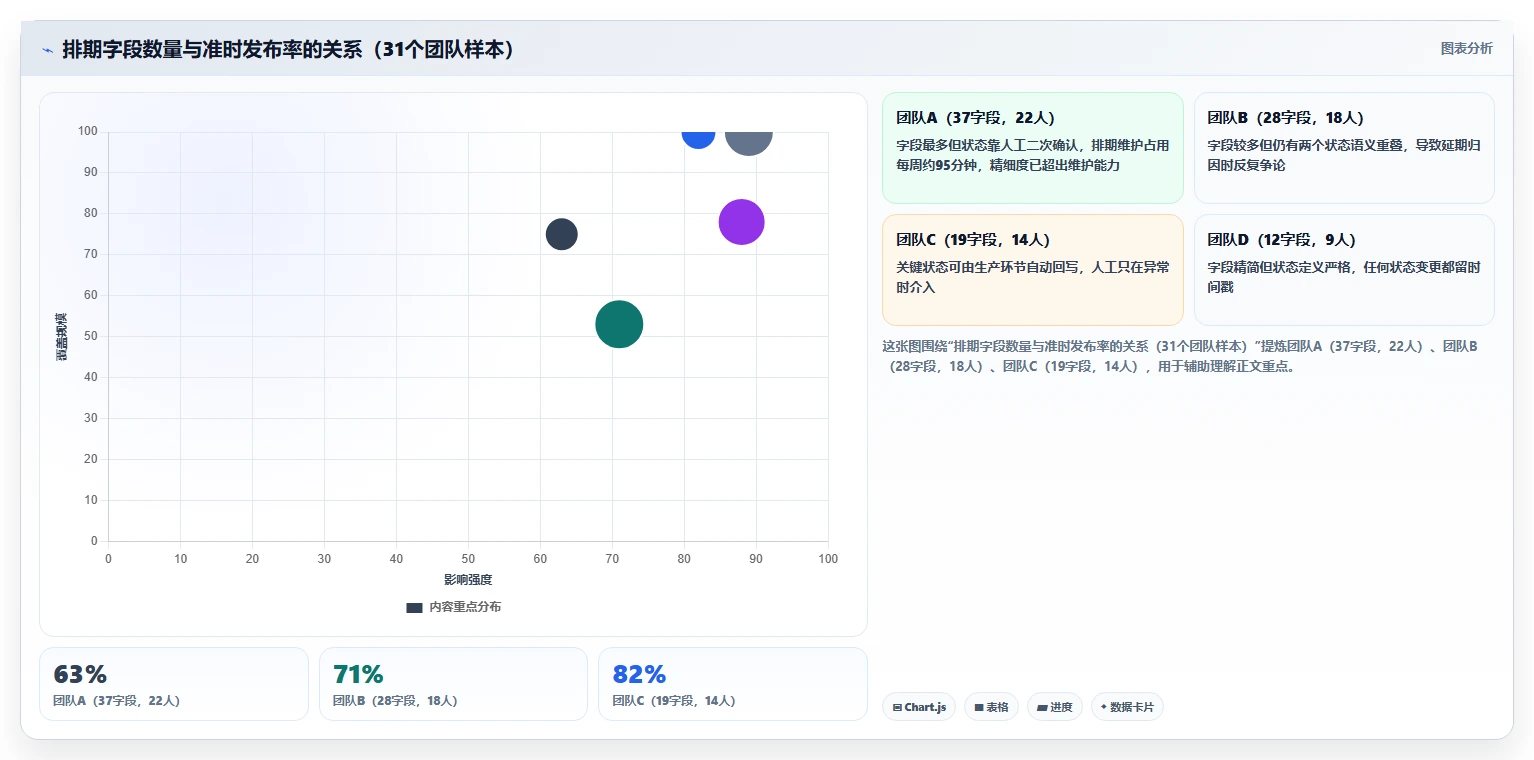Click the 63% stat card
Viewport: 1534px width, 760px height.
[x=174, y=684]
